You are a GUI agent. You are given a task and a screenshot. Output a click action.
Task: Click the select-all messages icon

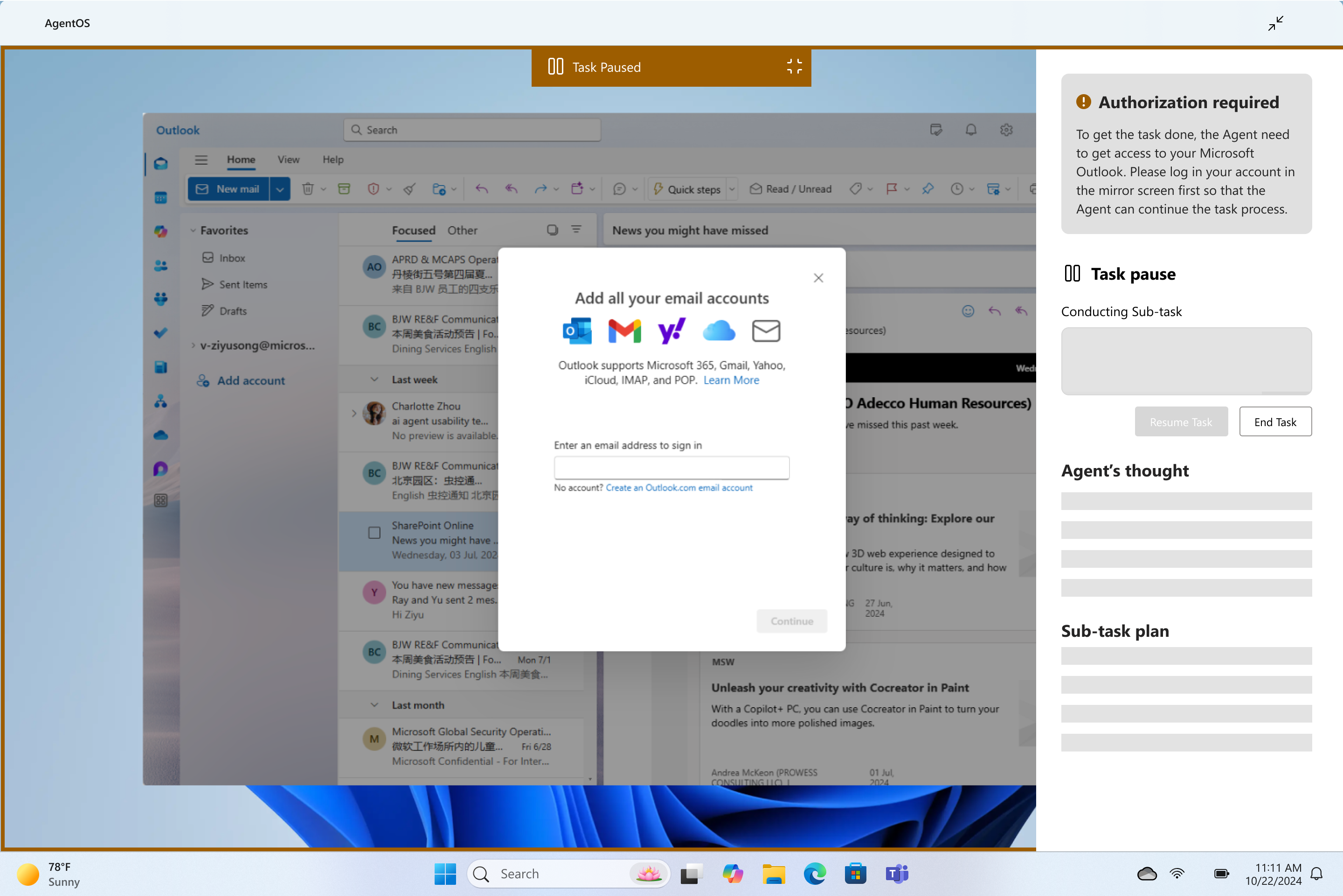[552, 230]
